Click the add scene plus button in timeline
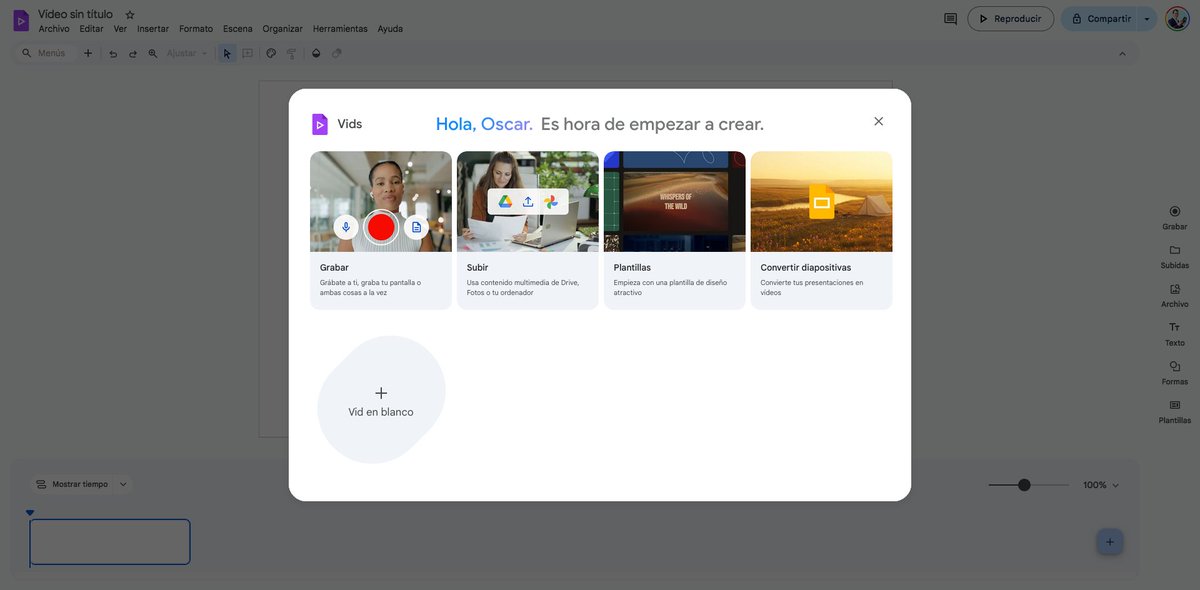The width and height of the screenshot is (1200, 590). [x=1110, y=542]
